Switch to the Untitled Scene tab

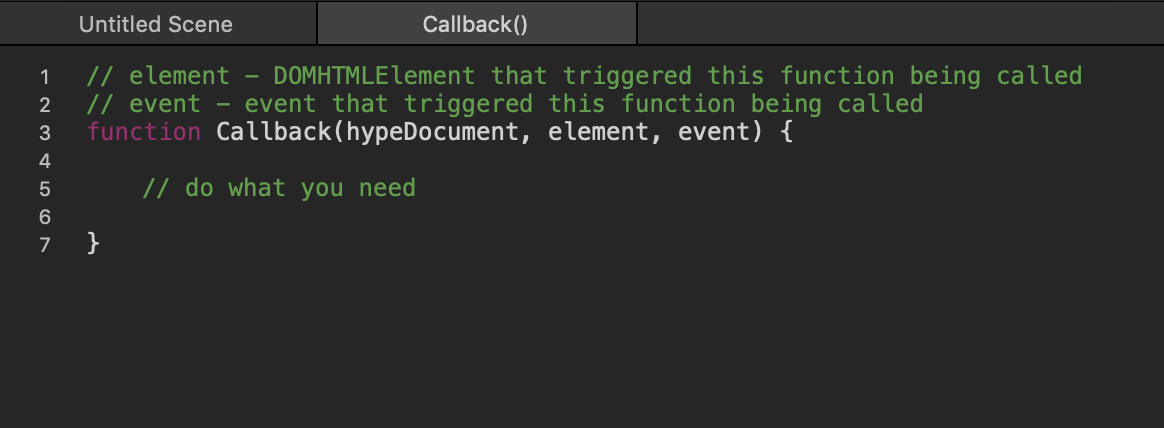pyautogui.click(x=156, y=24)
